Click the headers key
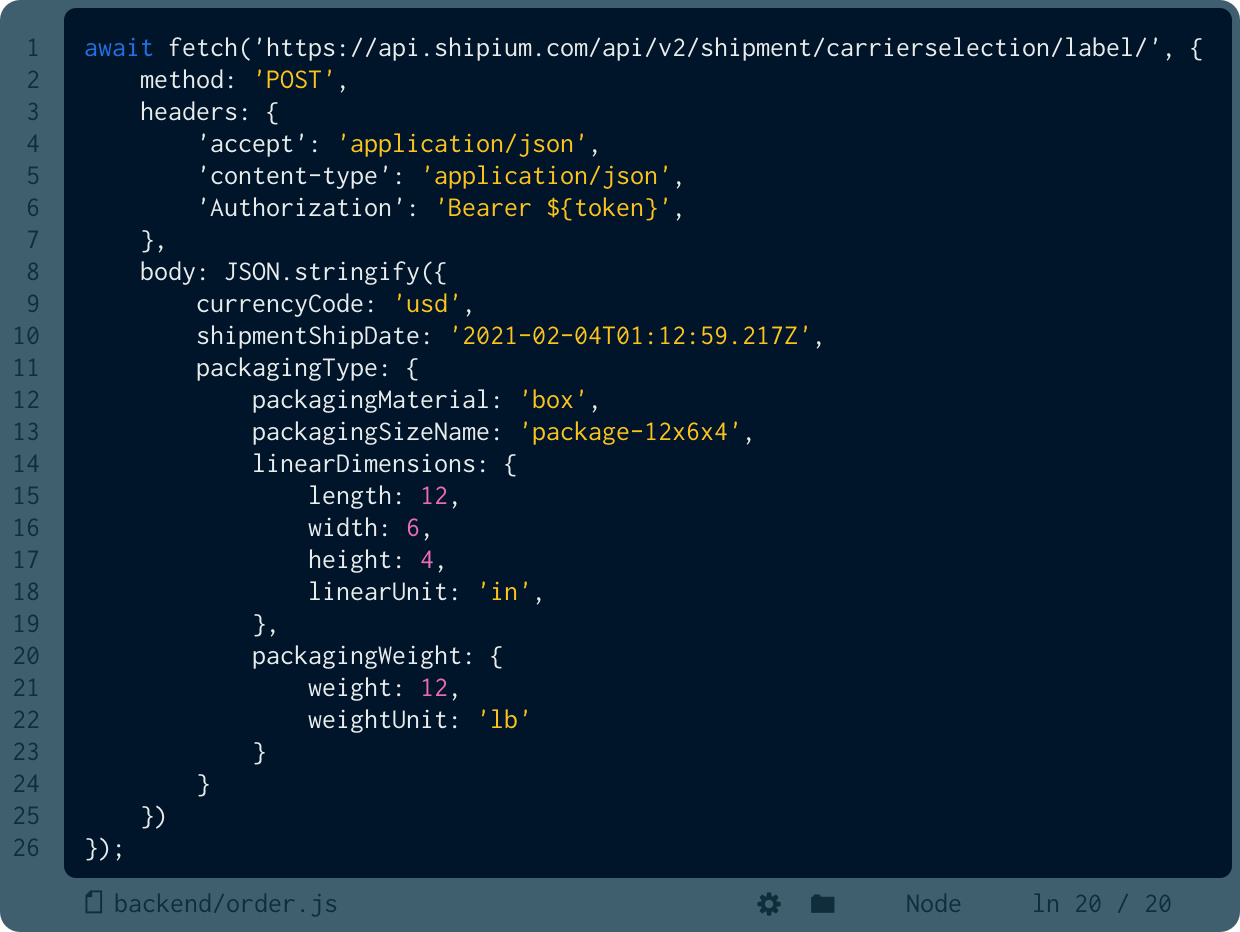1240x932 pixels. [x=189, y=112]
